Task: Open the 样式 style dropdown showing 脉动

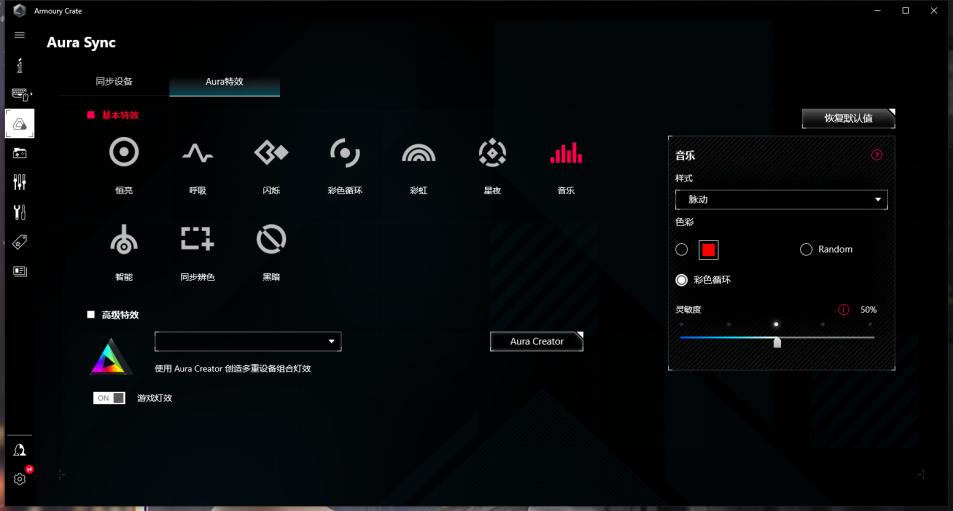Action: pyautogui.click(x=781, y=199)
